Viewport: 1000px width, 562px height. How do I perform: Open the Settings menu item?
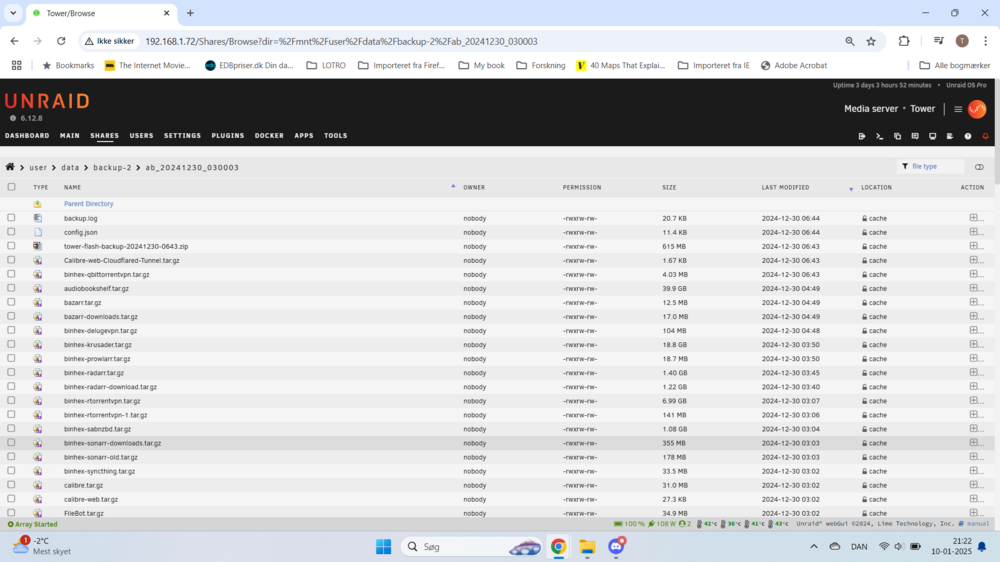pos(182,136)
